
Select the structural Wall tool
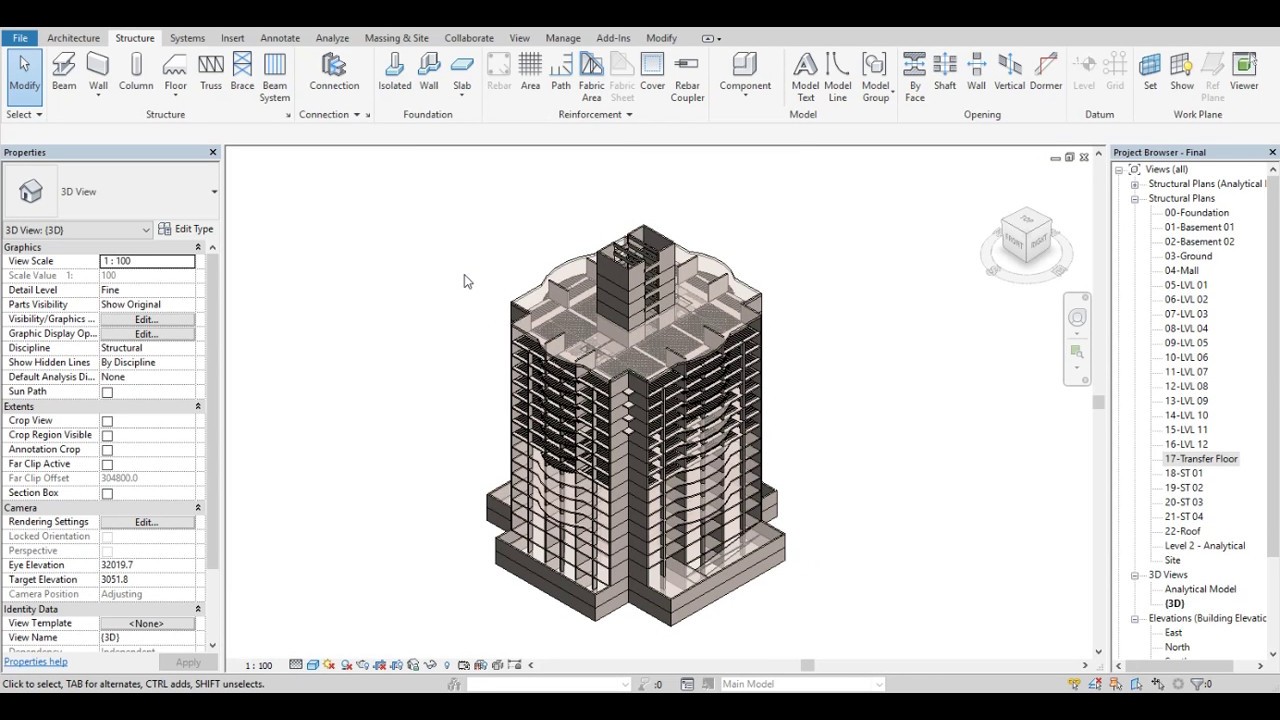pos(98,73)
